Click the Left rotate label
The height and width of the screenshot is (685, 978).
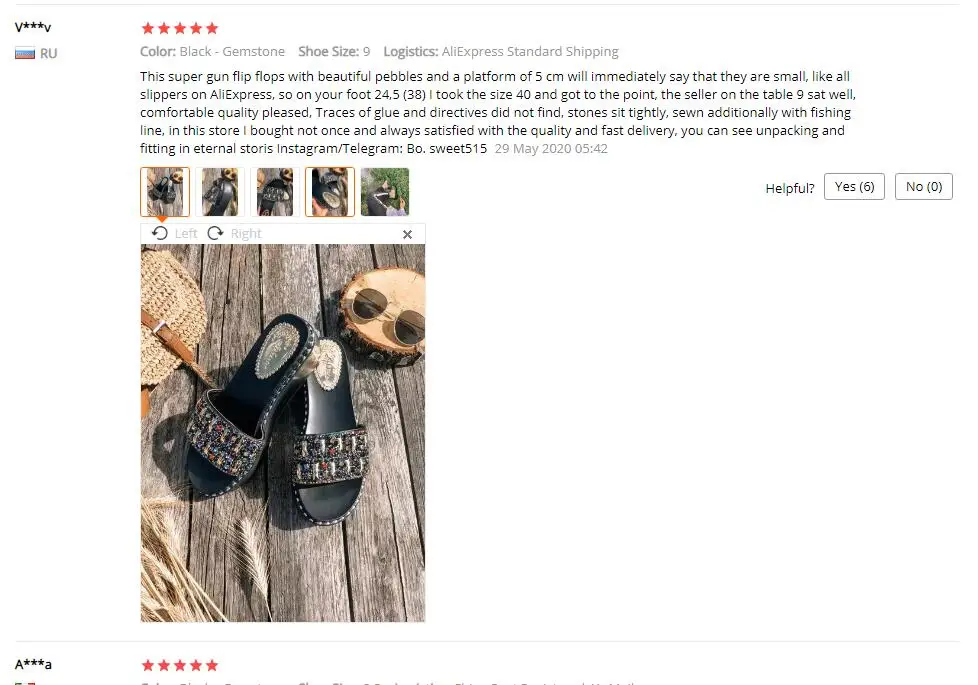point(186,233)
